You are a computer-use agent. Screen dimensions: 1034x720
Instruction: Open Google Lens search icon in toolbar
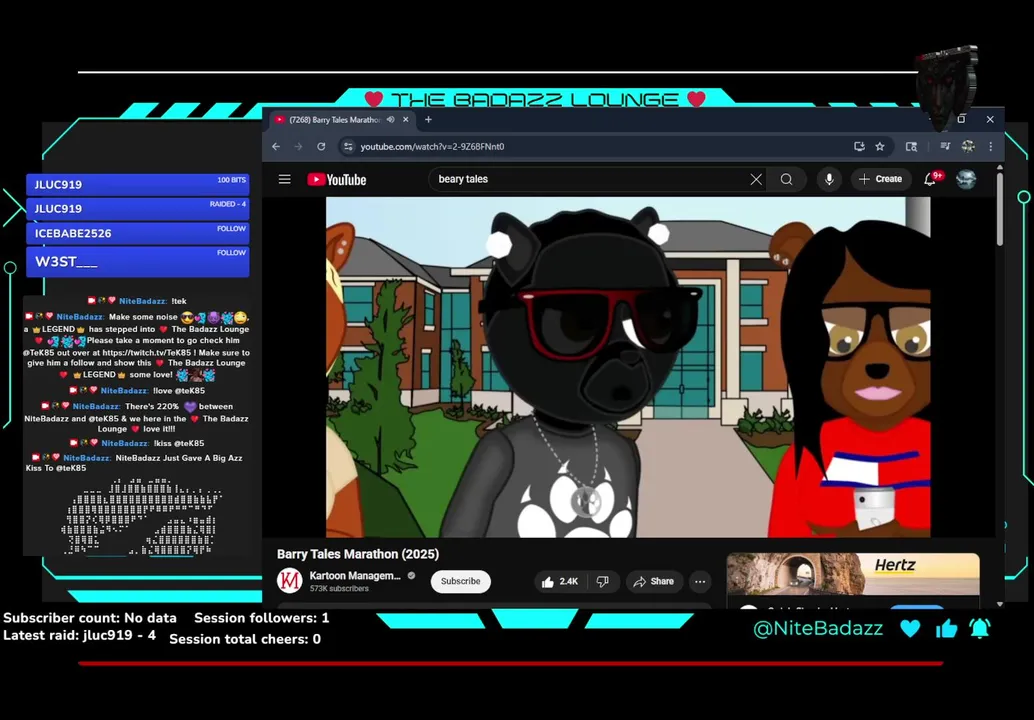coord(911,146)
